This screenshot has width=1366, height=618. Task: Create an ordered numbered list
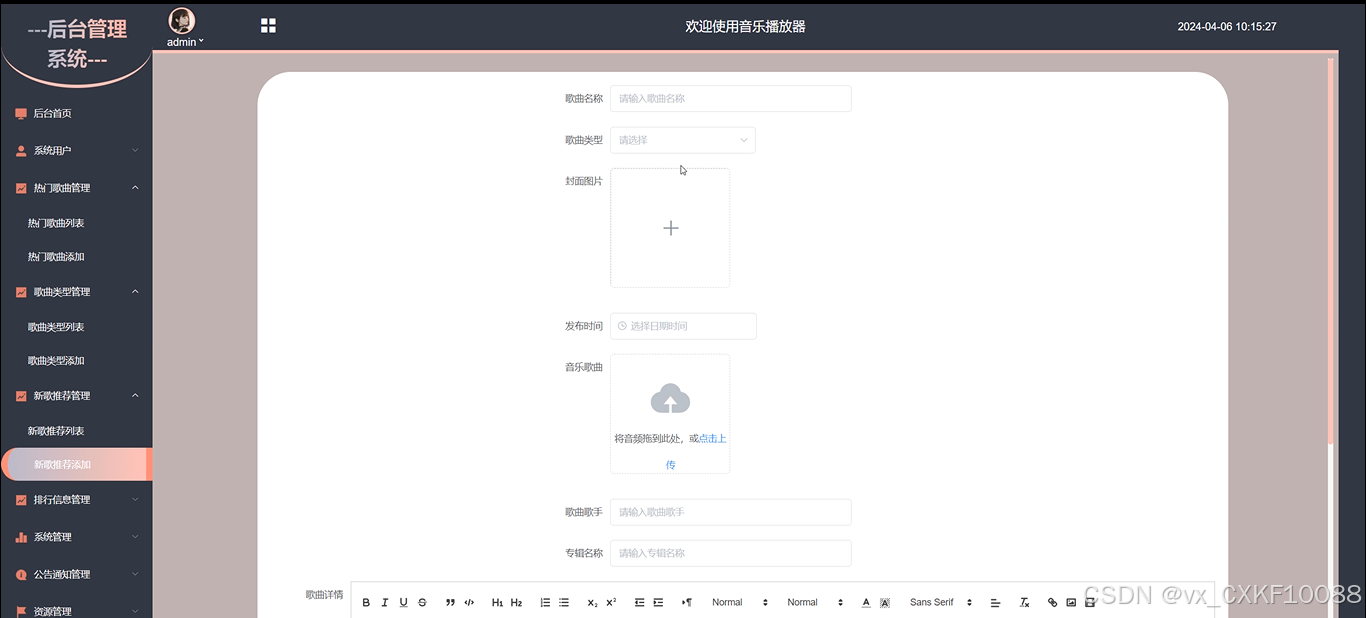[545, 602]
